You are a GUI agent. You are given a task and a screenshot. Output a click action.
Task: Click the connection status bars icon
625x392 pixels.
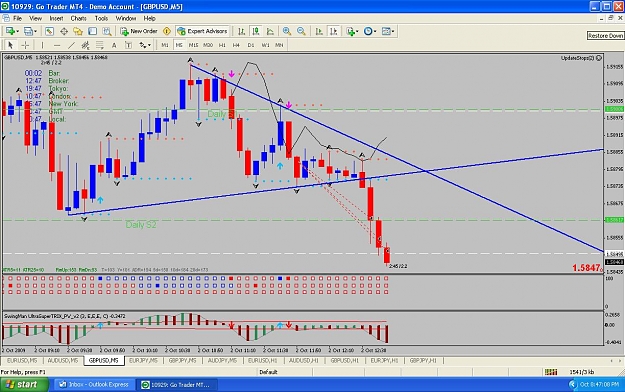point(551,372)
